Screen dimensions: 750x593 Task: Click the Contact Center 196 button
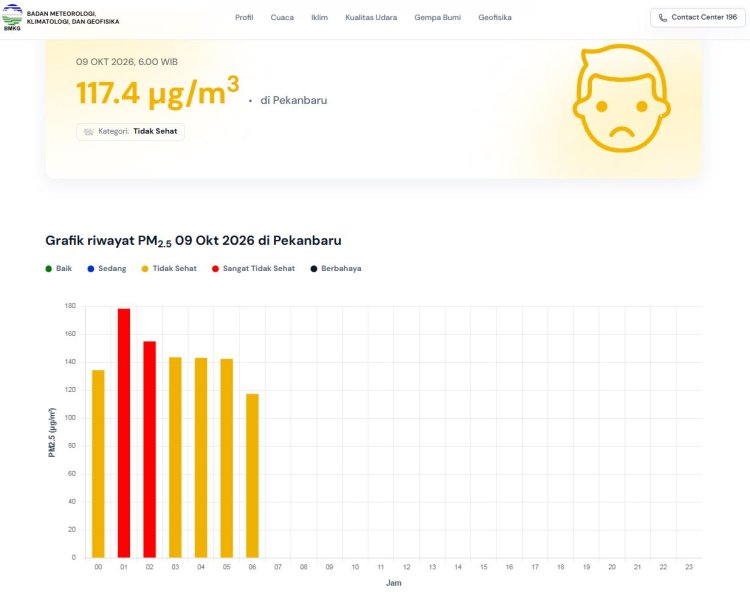(698, 18)
